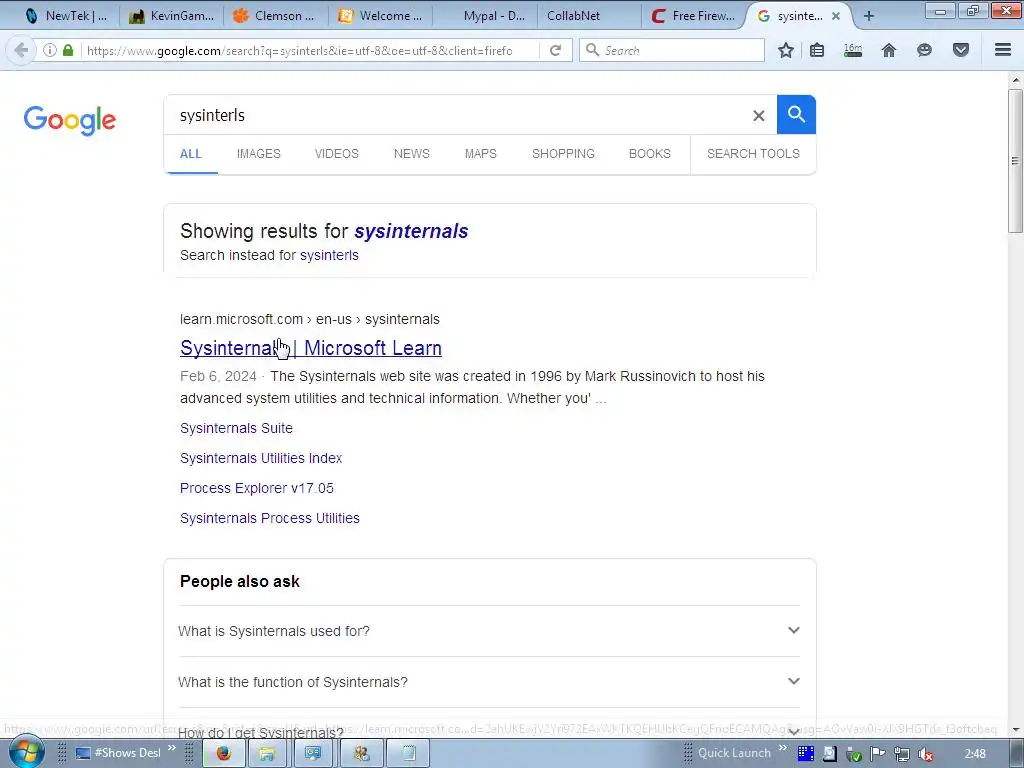Click the Windows Start orb
Viewport: 1024px width, 768px height.
[26, 752]
